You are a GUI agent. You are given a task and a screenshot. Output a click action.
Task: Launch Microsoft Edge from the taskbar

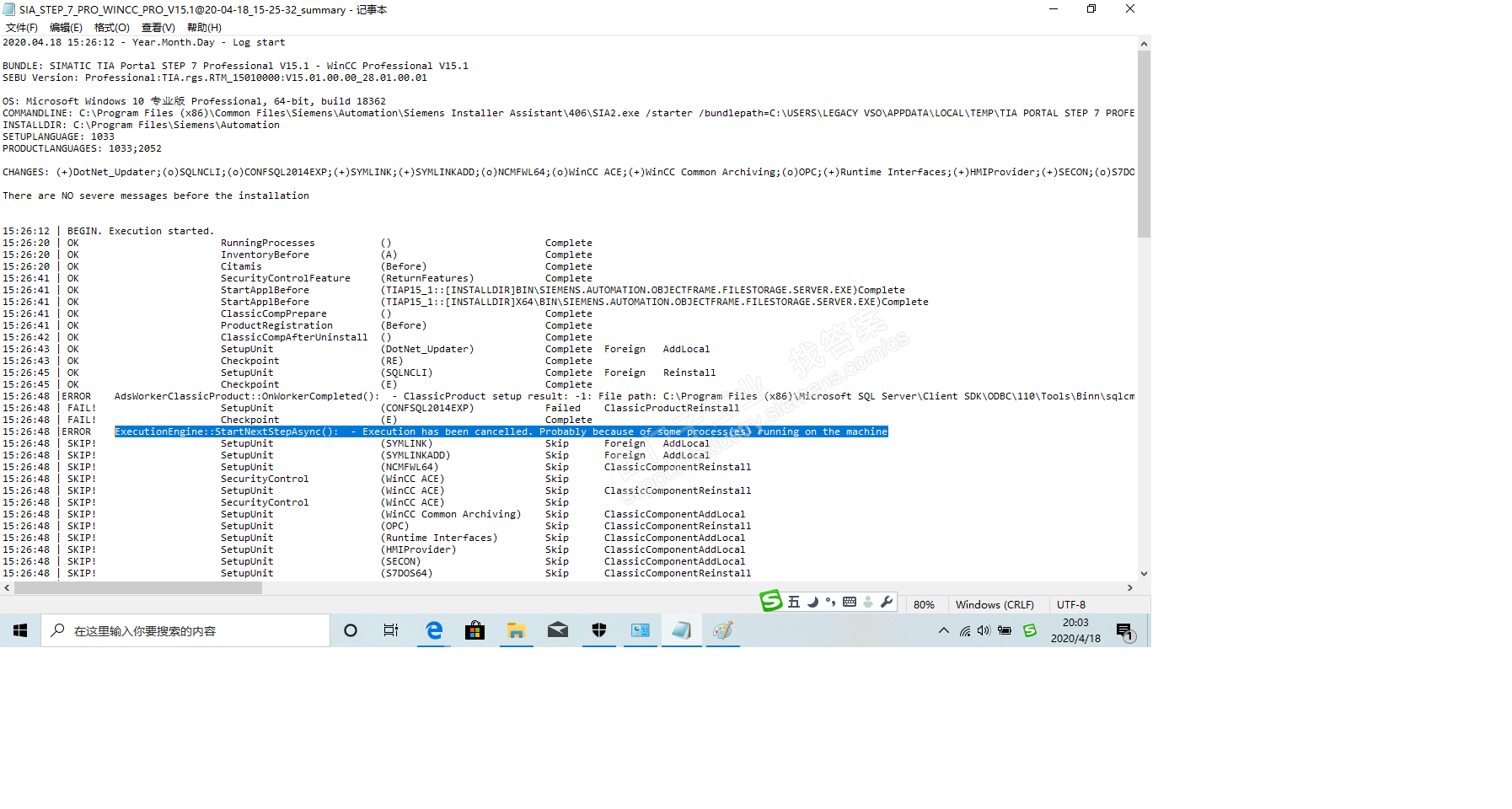pyautogui.click(x=434, y=630)
